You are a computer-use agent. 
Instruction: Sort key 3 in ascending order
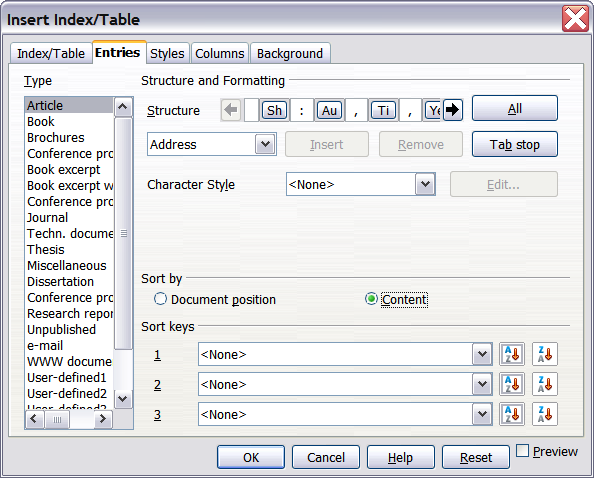tap(512, 414)
